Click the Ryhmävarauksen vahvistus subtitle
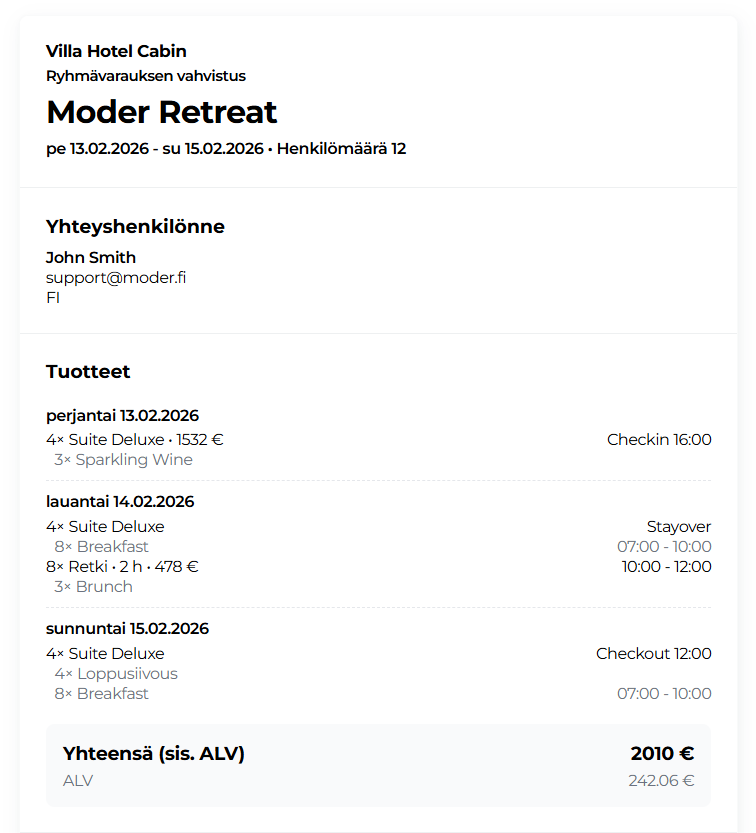The image size is (756, 833). 146,76
